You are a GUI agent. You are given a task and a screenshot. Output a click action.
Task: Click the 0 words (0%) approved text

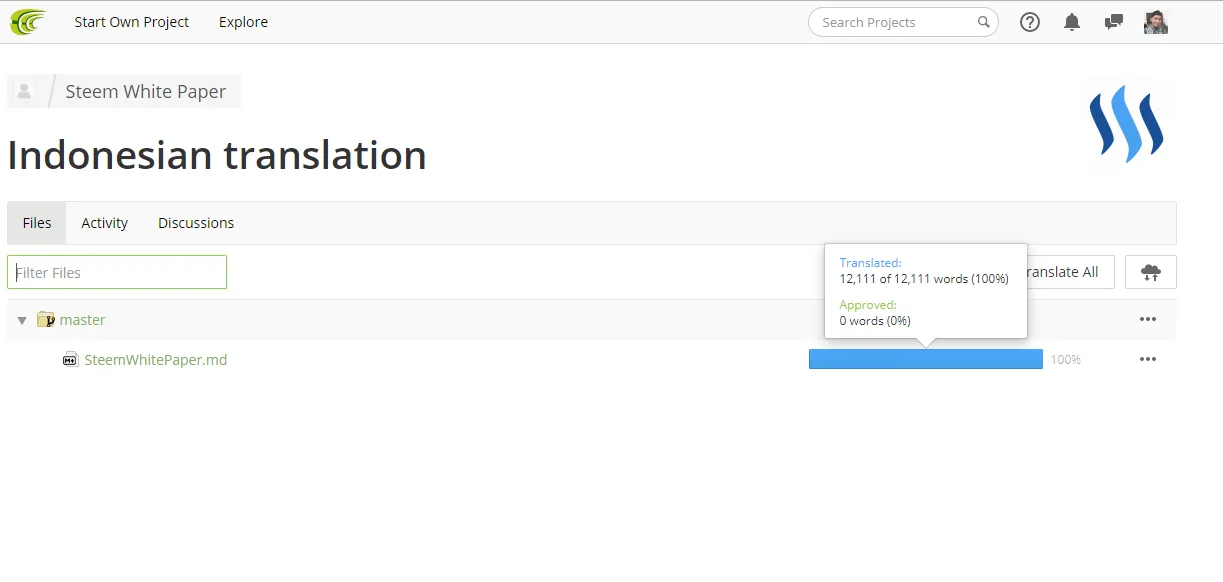tap(875, 321)
